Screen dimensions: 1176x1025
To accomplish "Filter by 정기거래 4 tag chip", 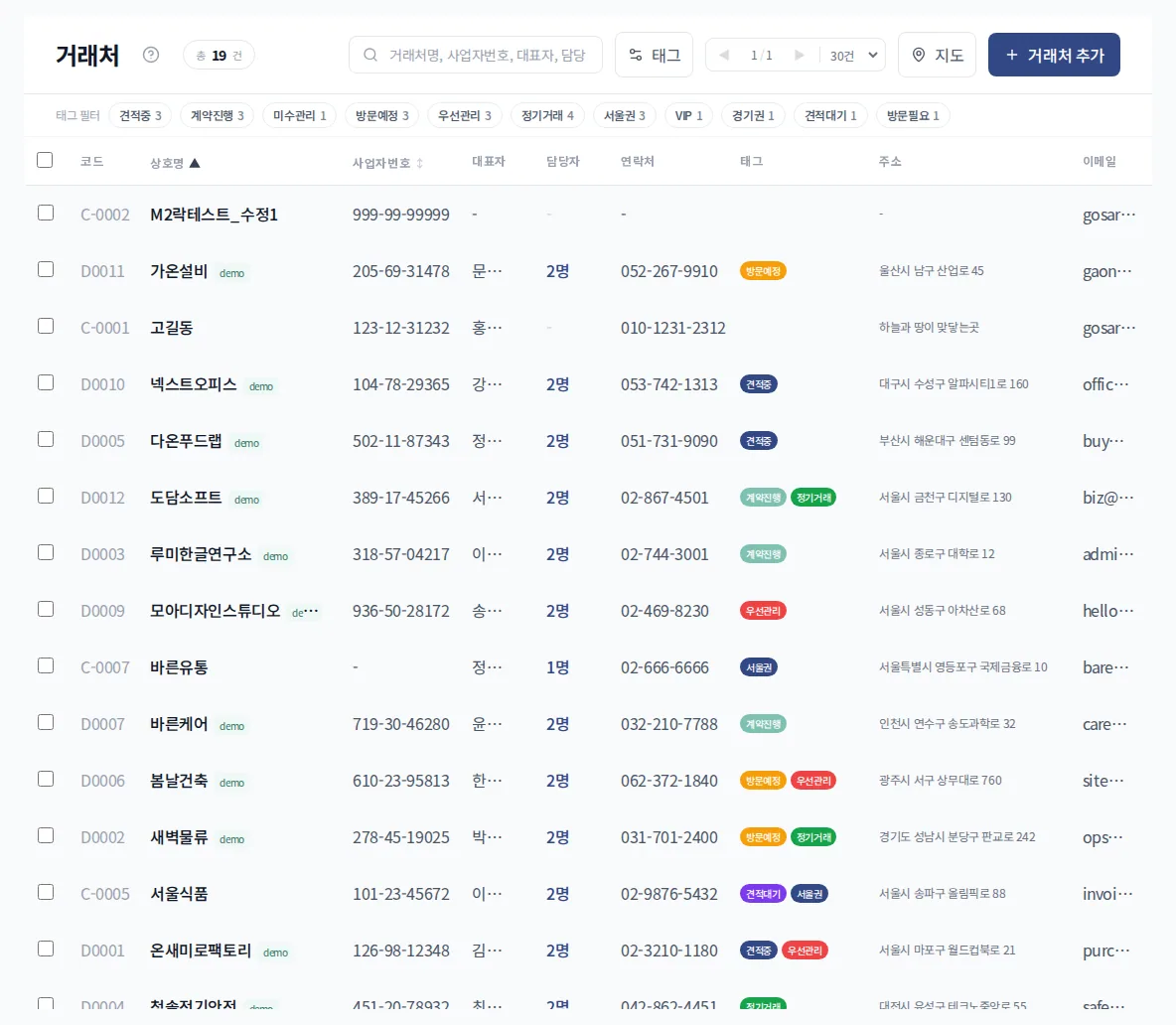I will point(547,115).
